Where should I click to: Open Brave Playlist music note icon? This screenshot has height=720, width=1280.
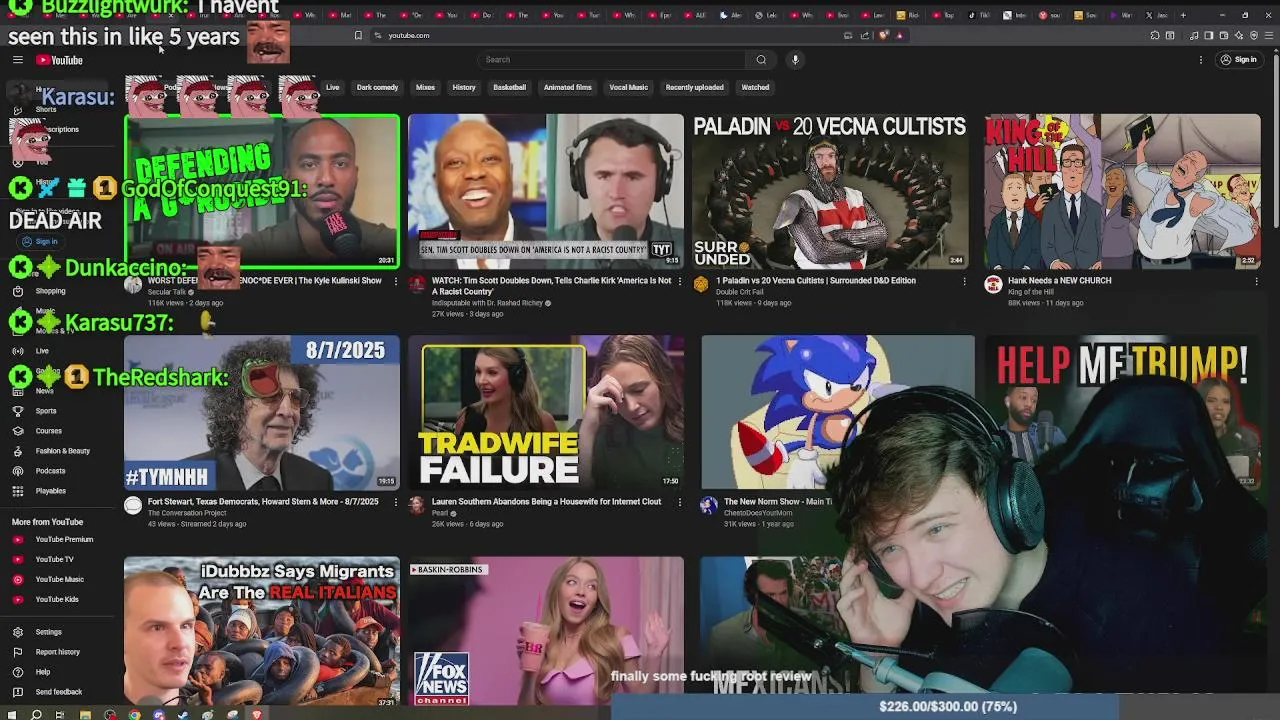tap(1194, 35)
